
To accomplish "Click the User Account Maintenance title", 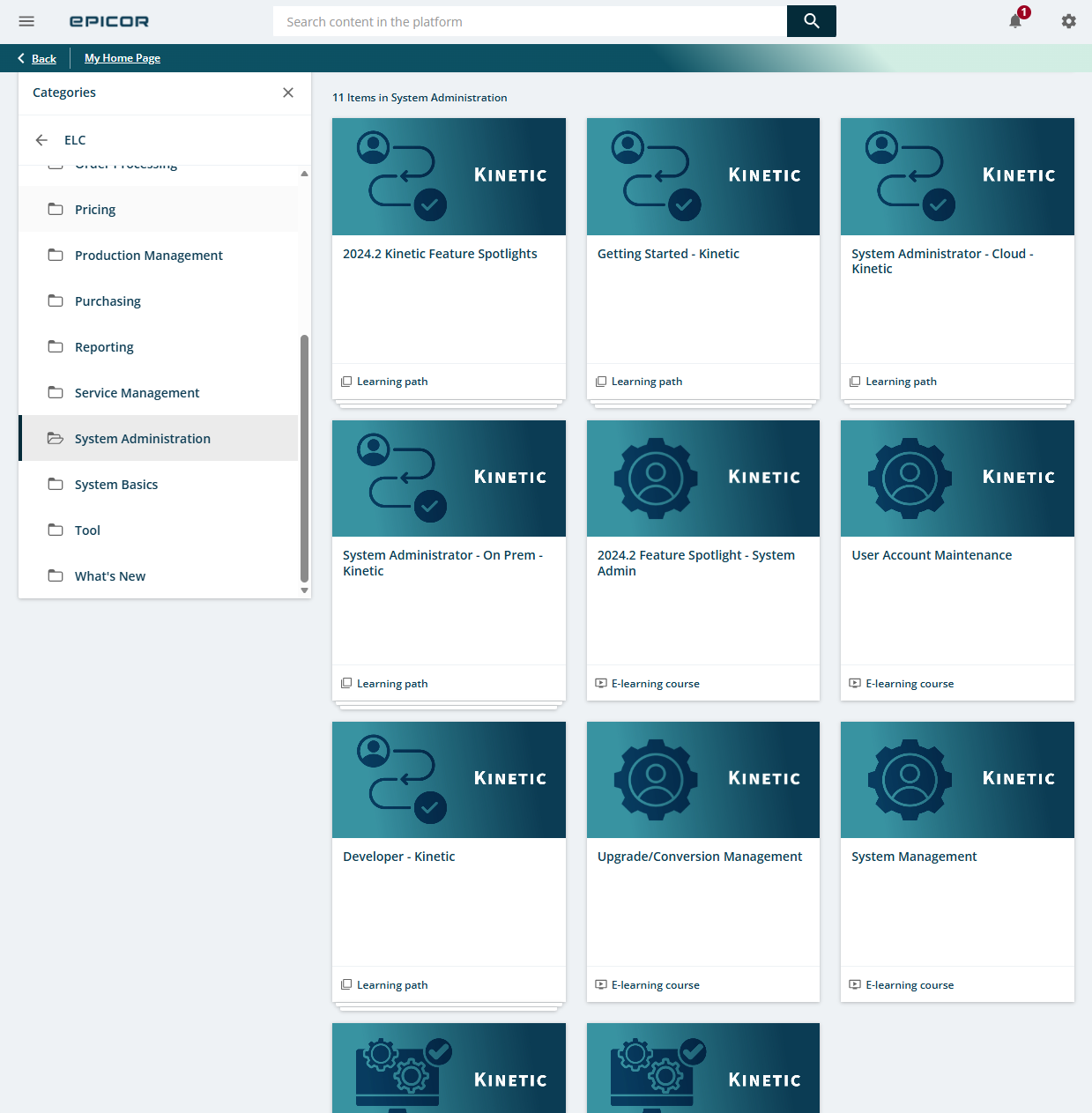I will pos(932,555).
